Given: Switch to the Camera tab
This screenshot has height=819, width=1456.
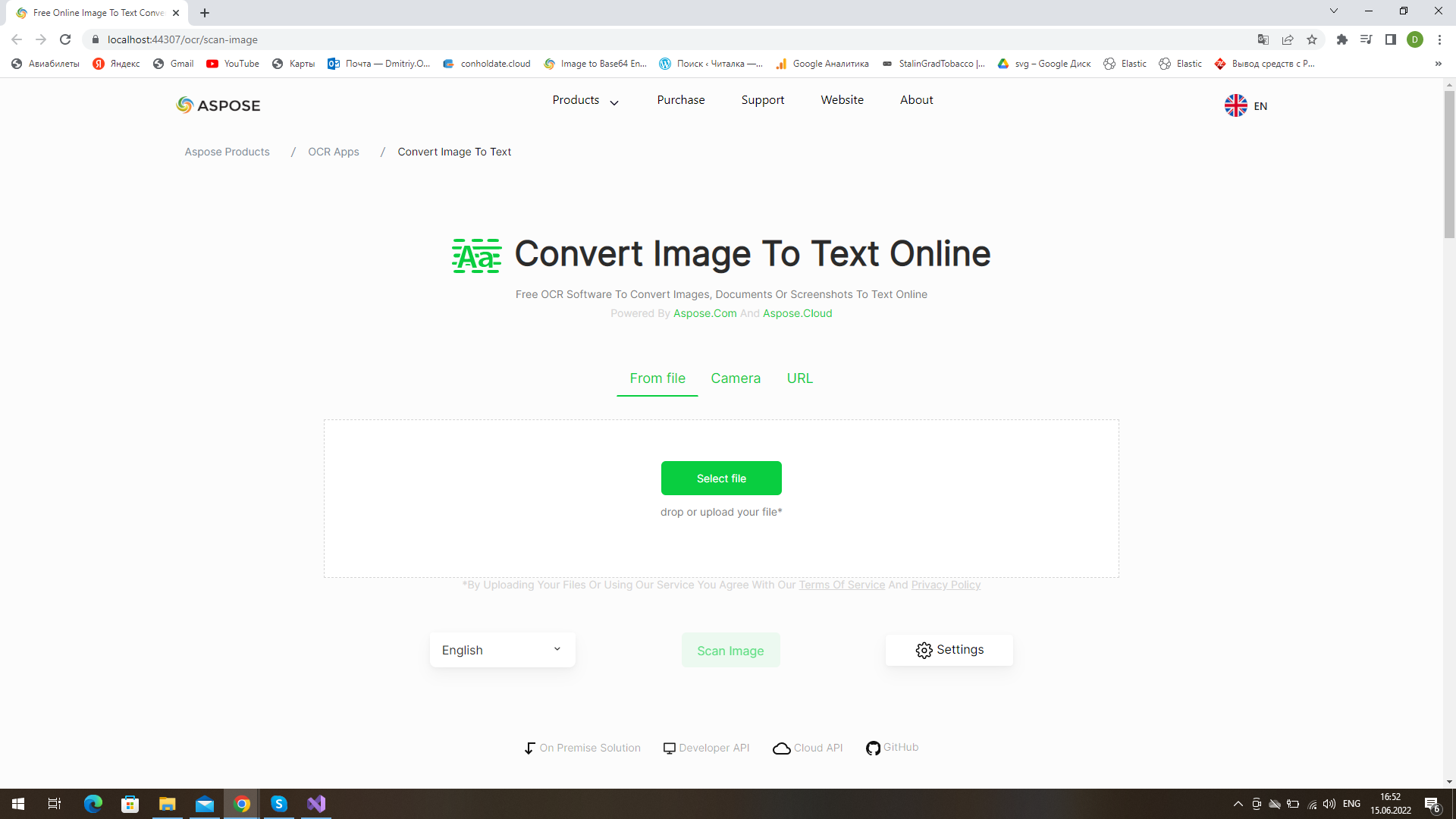Looking at the screenshot, I should tap(735, 378).
